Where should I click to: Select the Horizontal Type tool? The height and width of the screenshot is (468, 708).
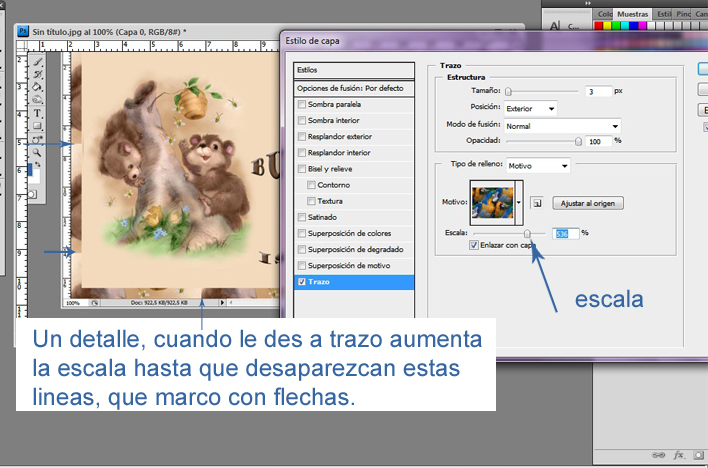point(37,113)
